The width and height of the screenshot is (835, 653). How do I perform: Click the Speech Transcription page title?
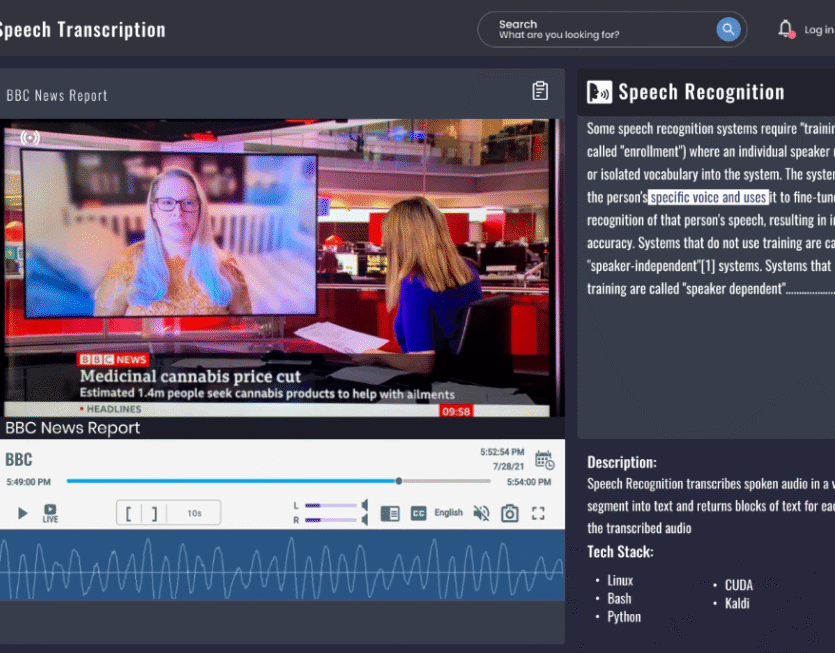83,30
